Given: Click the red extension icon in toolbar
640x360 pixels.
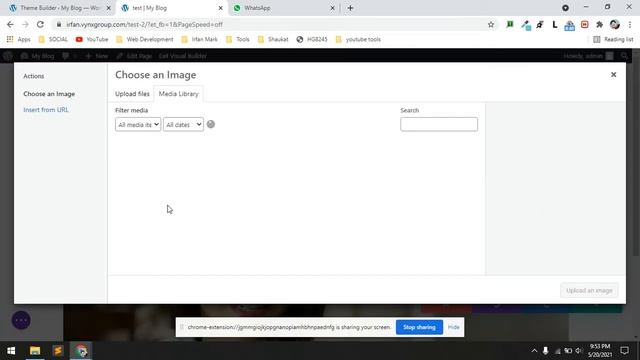Looking at the screenshot, I should 584,24.
